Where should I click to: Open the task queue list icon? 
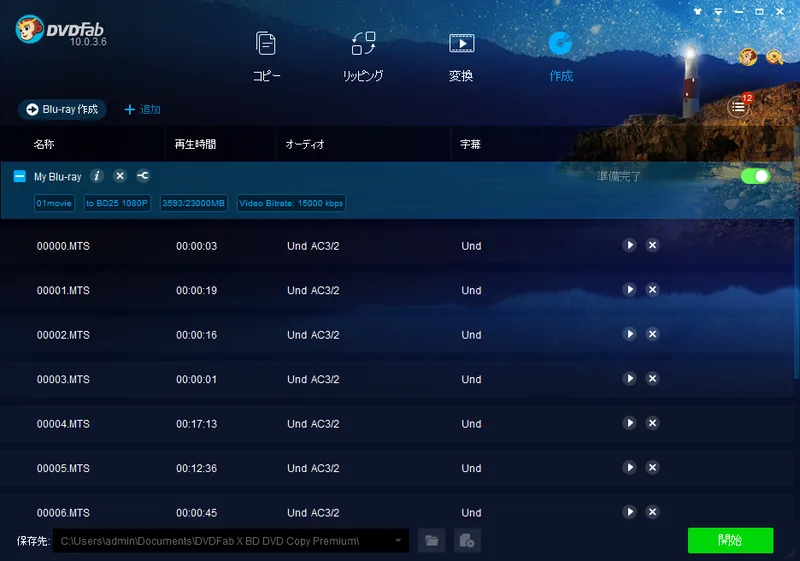tap(738, 108)
